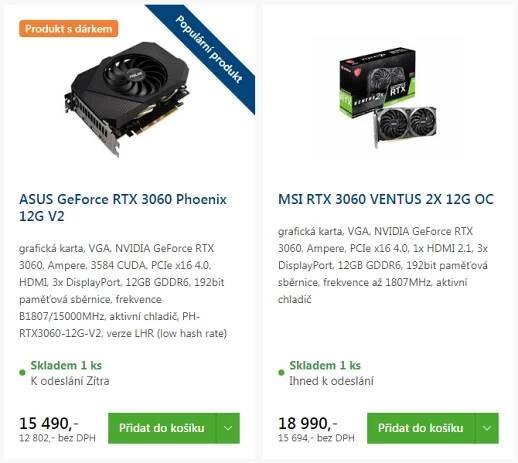
Task: Click the 15 490,- price of ASUS card
Action: click(49, 423)
